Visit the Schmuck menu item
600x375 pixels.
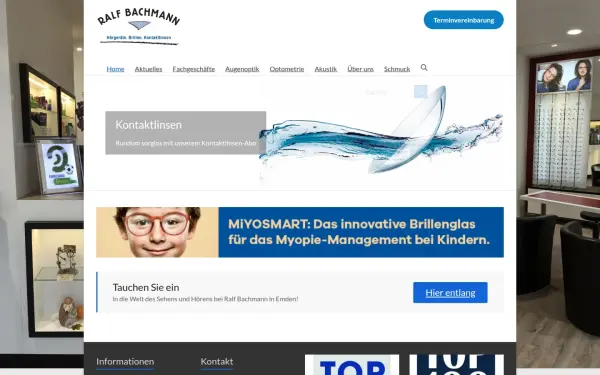(397, 69)
